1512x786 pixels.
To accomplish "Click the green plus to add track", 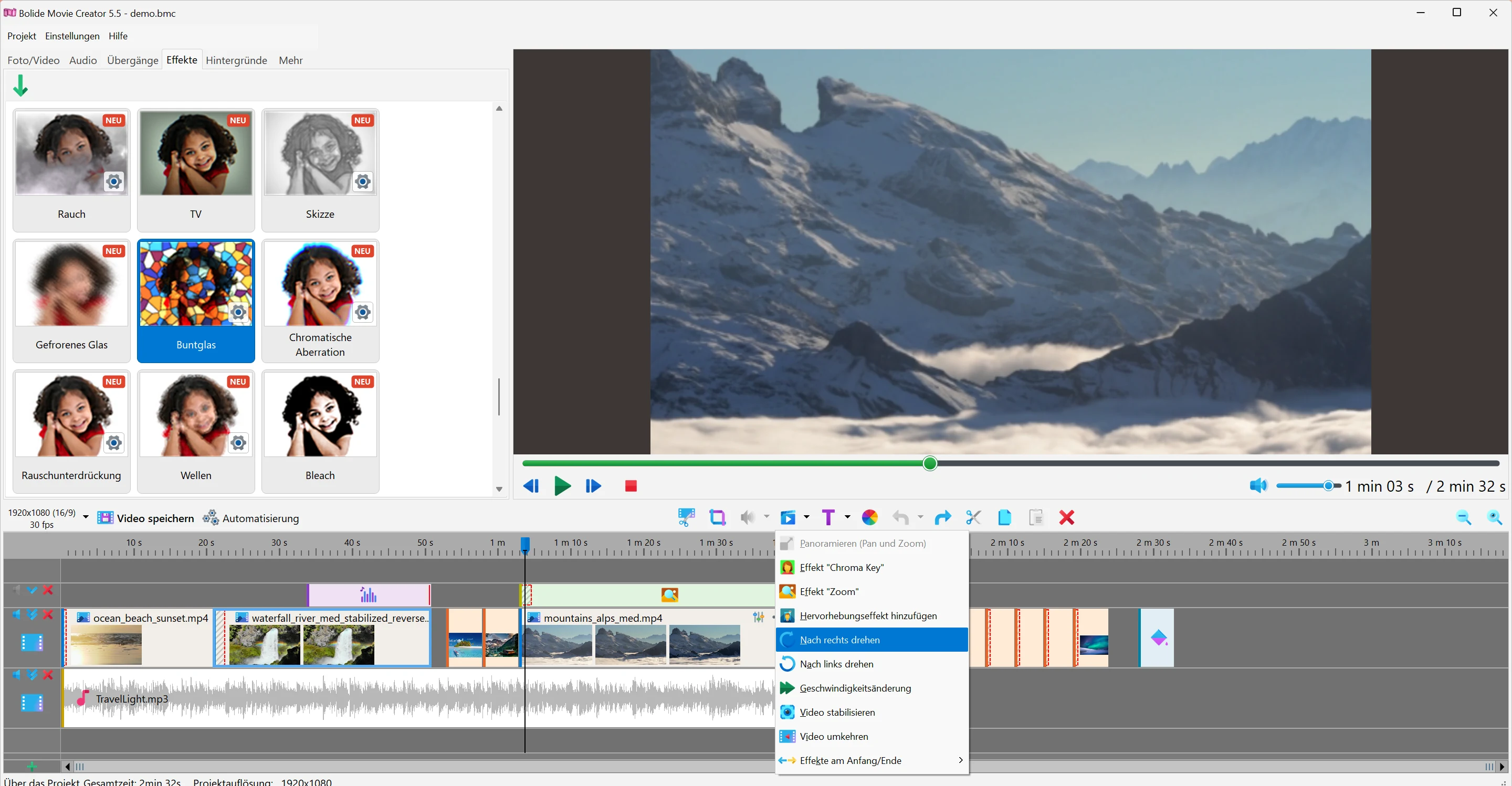I will coord(32,767).
